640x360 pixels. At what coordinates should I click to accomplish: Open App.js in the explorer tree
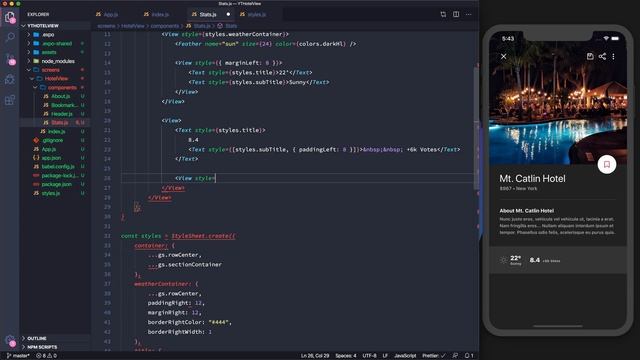[55, 149]
